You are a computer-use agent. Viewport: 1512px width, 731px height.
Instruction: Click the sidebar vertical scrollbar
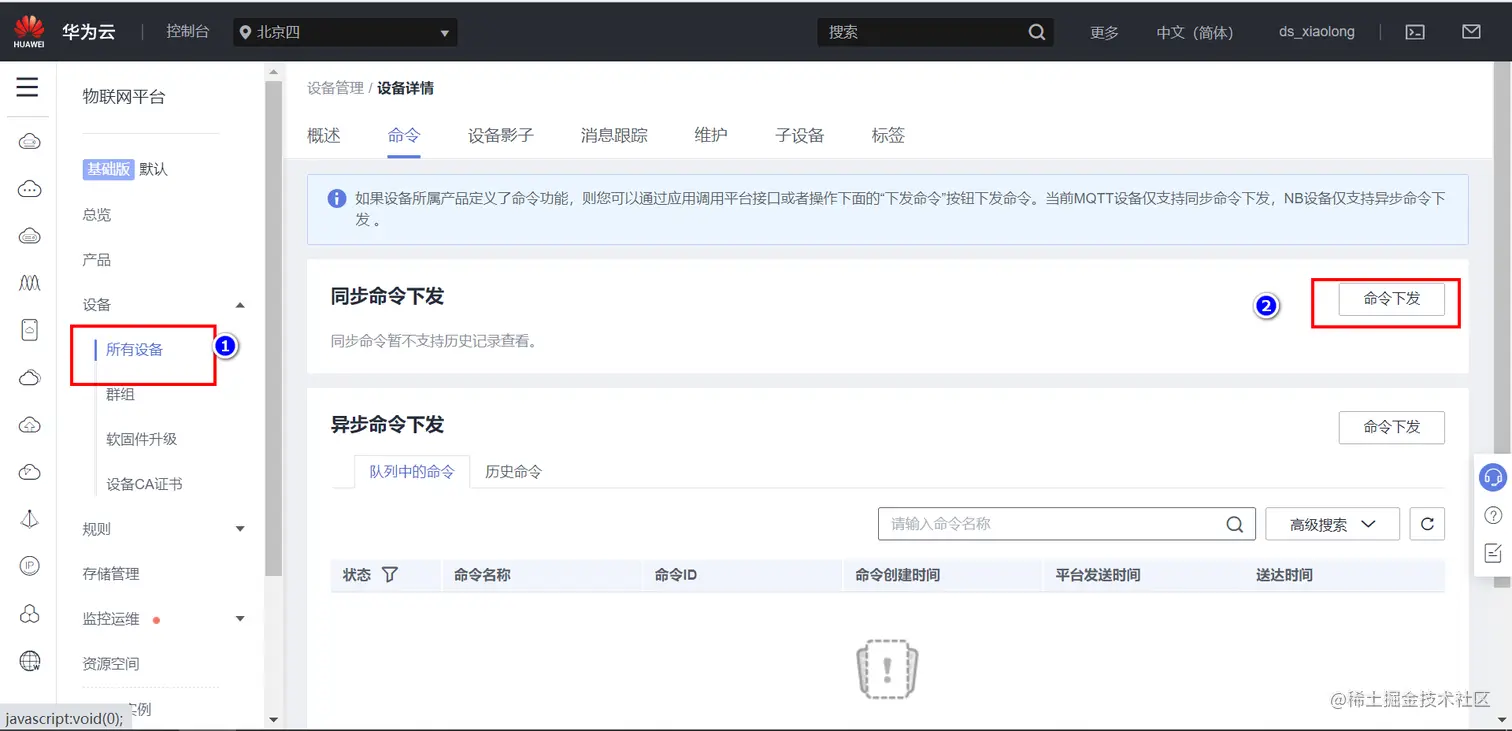tap(274, 329)
